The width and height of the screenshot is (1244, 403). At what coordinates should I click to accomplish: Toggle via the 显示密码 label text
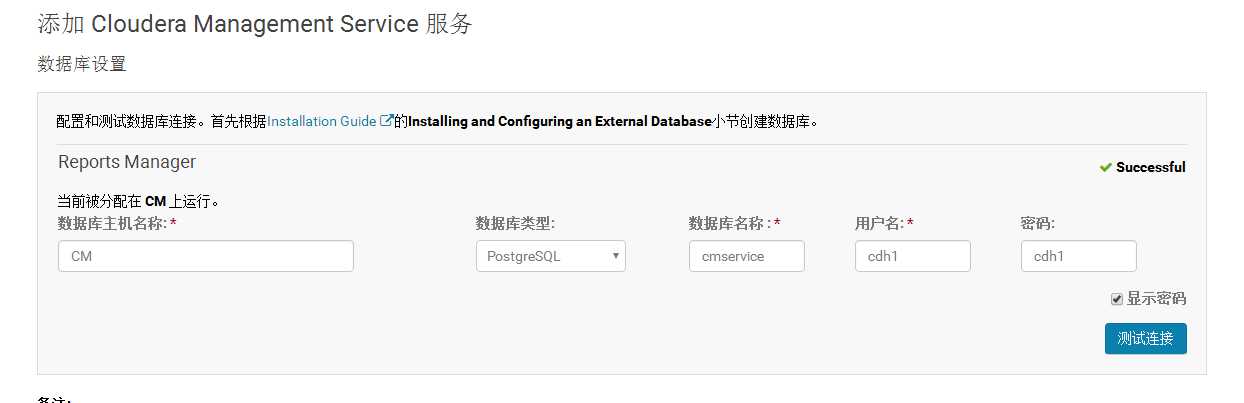click(1156, 299)
